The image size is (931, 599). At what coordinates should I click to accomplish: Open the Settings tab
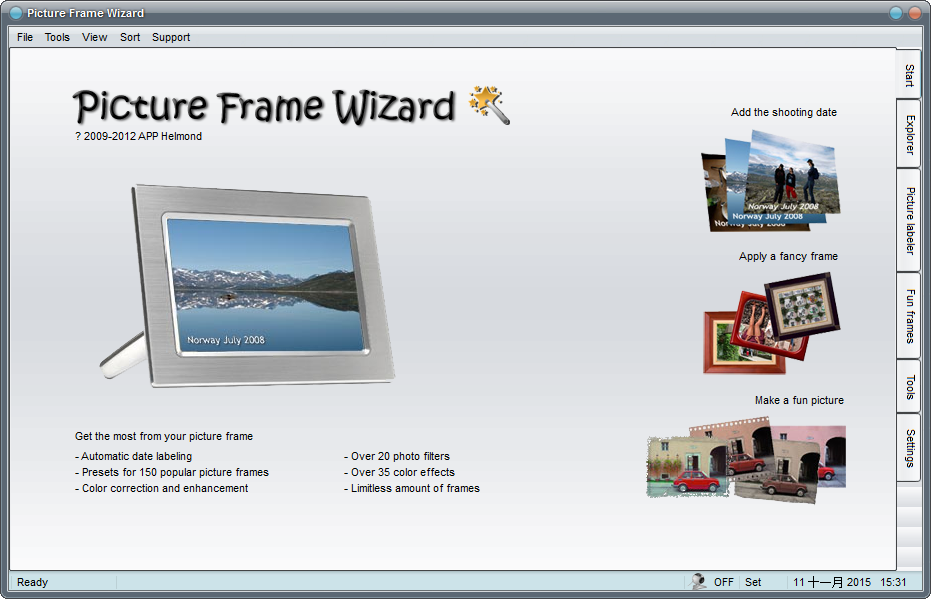(x=908, y=450)
